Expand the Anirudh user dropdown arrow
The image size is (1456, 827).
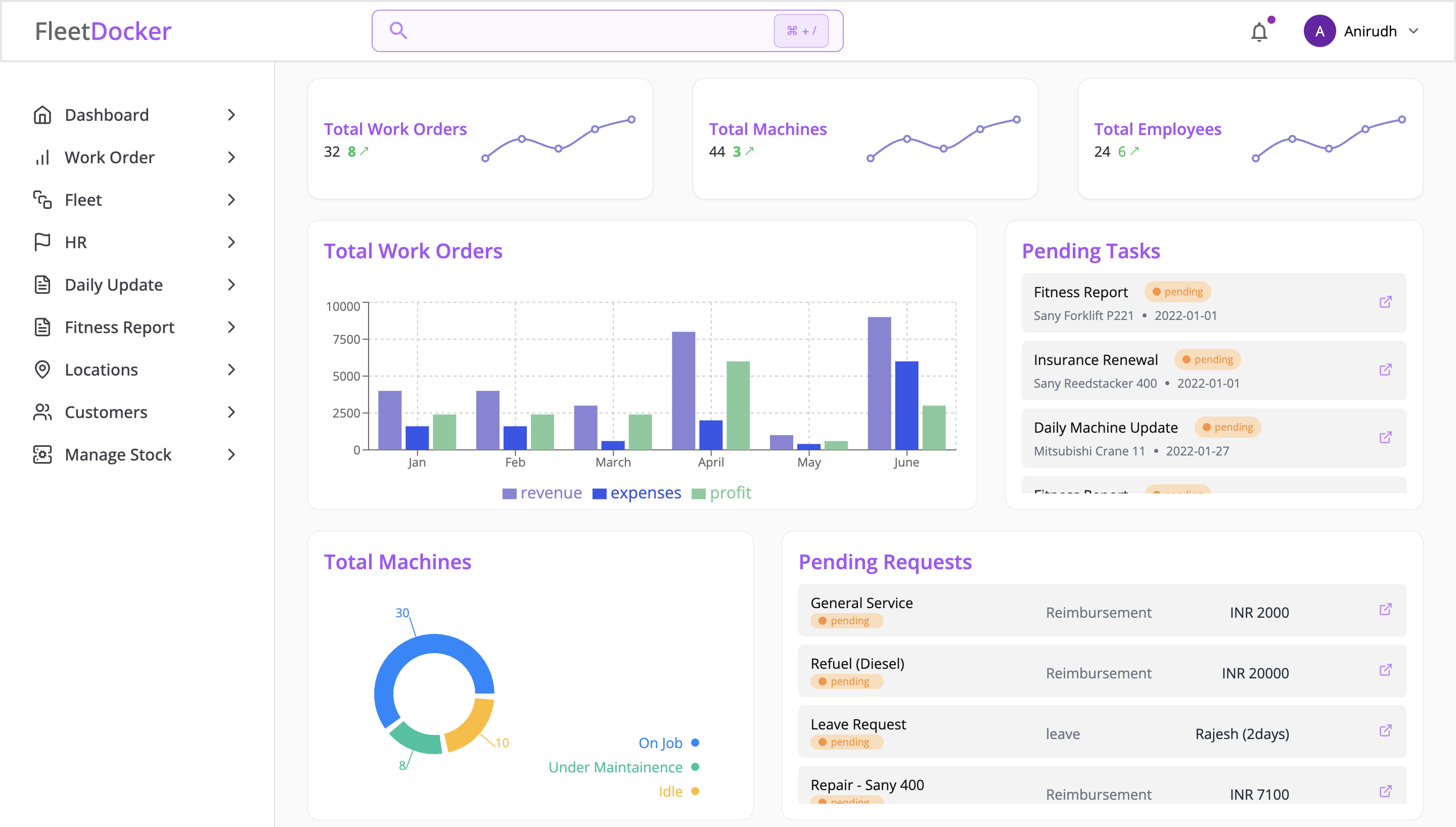[x=1414, y=31]
